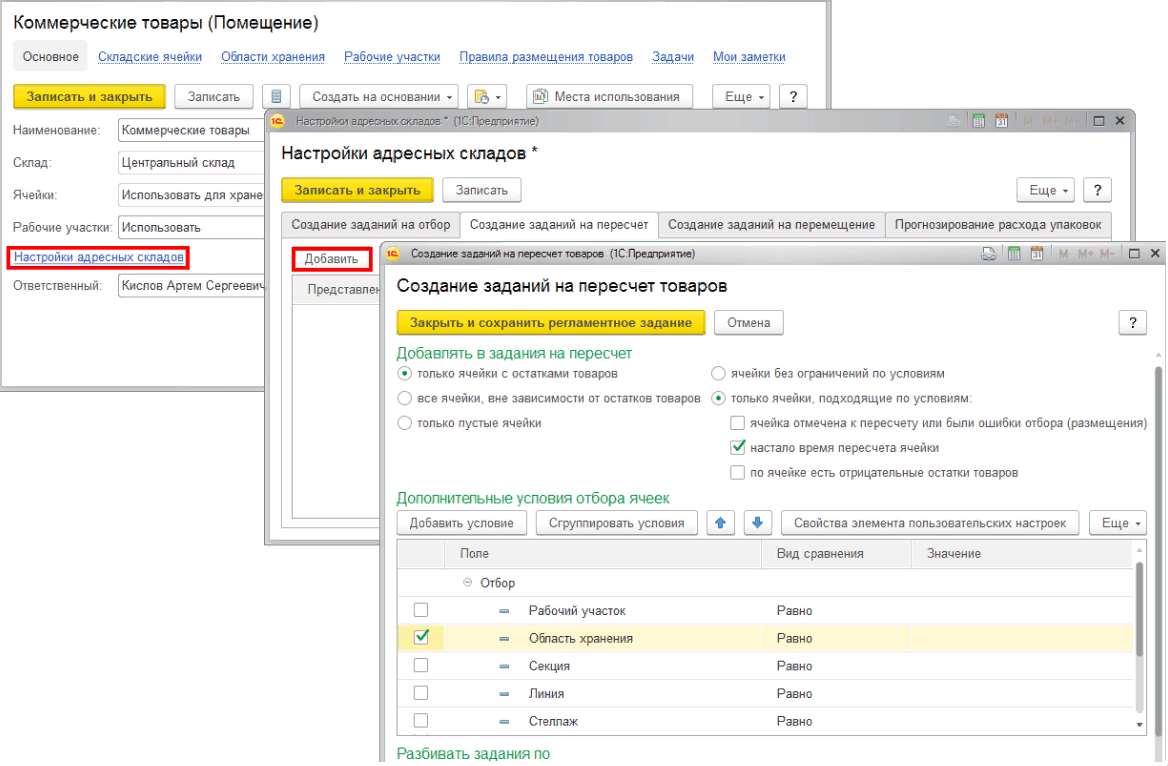Open Места использования report
Viewport: 1168px width, 766px height.
click(x=609, y=96)
